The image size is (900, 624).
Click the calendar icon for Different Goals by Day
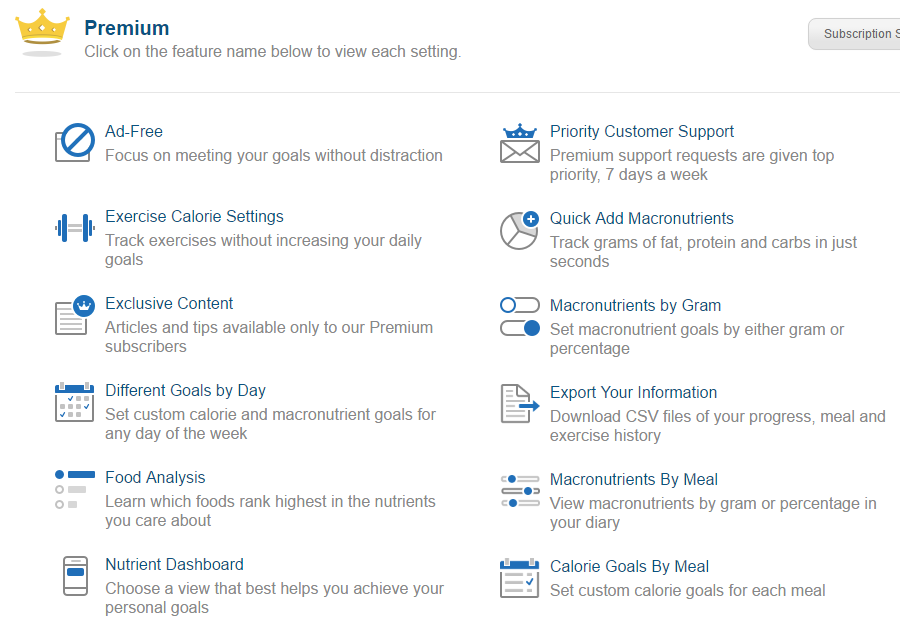click(x=75, y=402)
